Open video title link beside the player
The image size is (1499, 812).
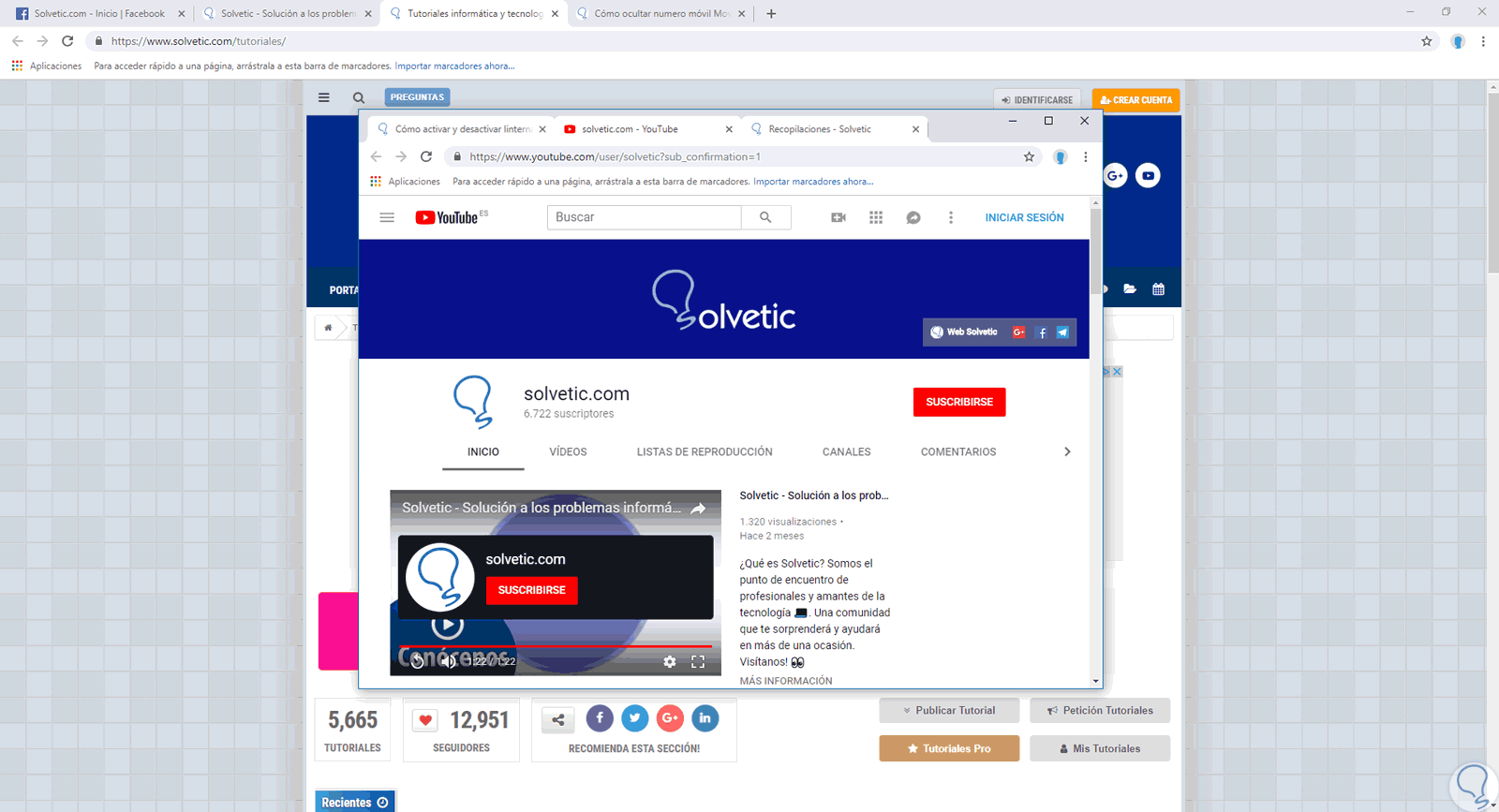coord(814,495)
